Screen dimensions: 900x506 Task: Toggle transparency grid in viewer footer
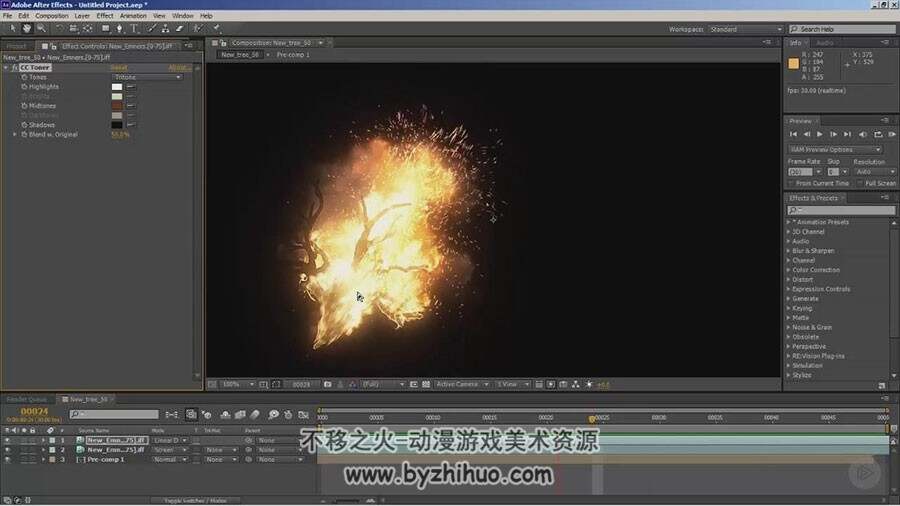pyautogui.click(x=426, y=384)
